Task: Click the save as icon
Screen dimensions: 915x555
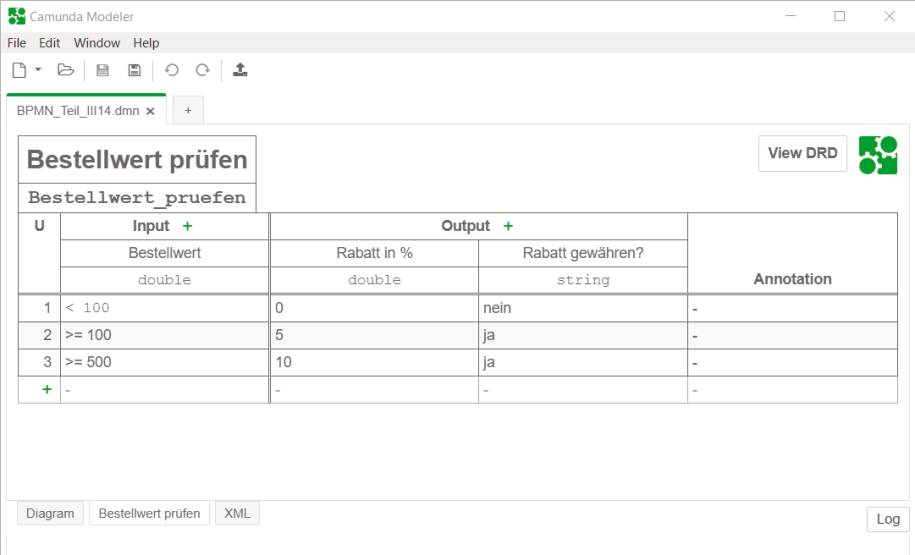Action: [x=134, y=70]
